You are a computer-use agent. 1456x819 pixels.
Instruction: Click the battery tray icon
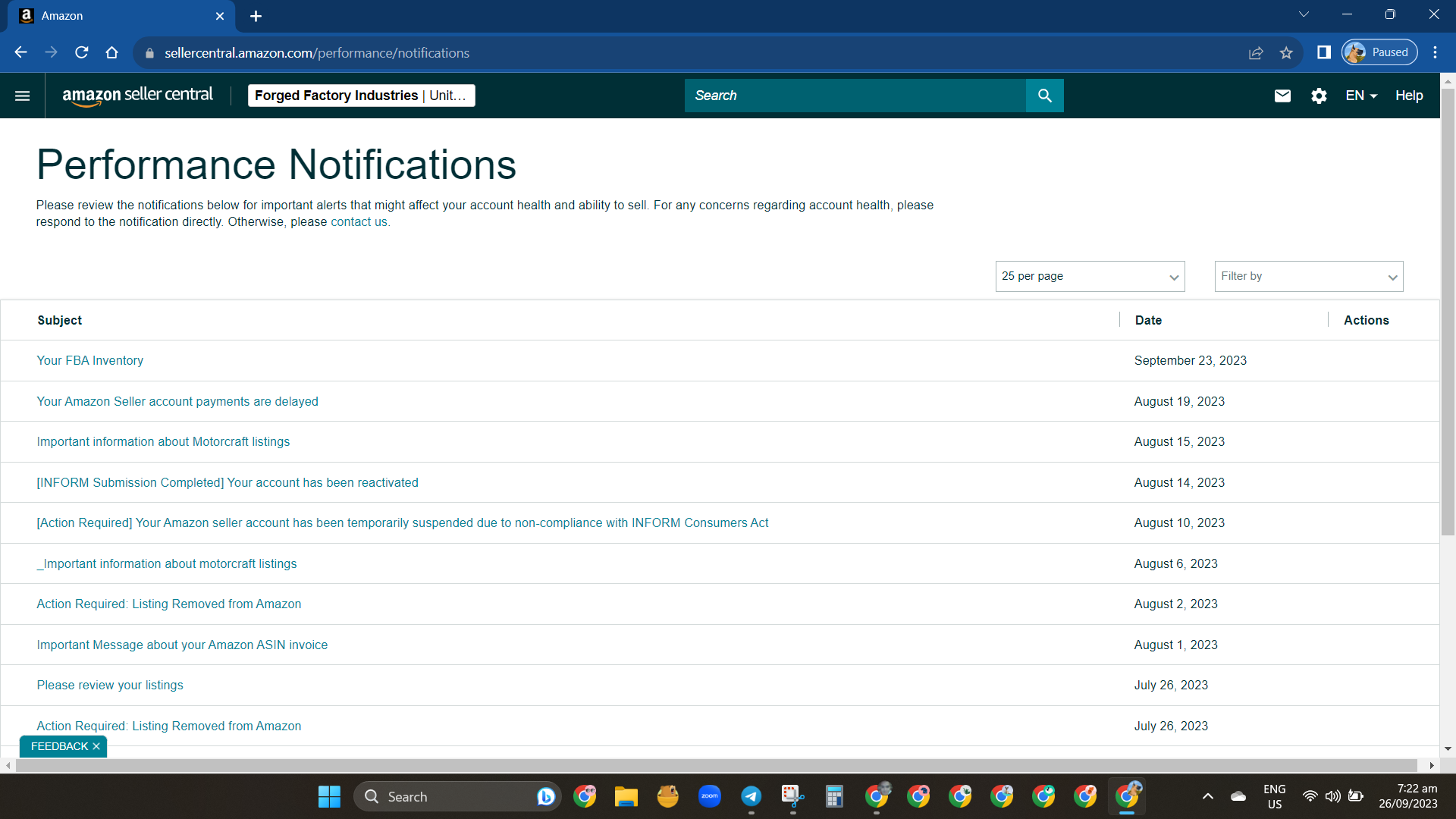coord(1356,796)
